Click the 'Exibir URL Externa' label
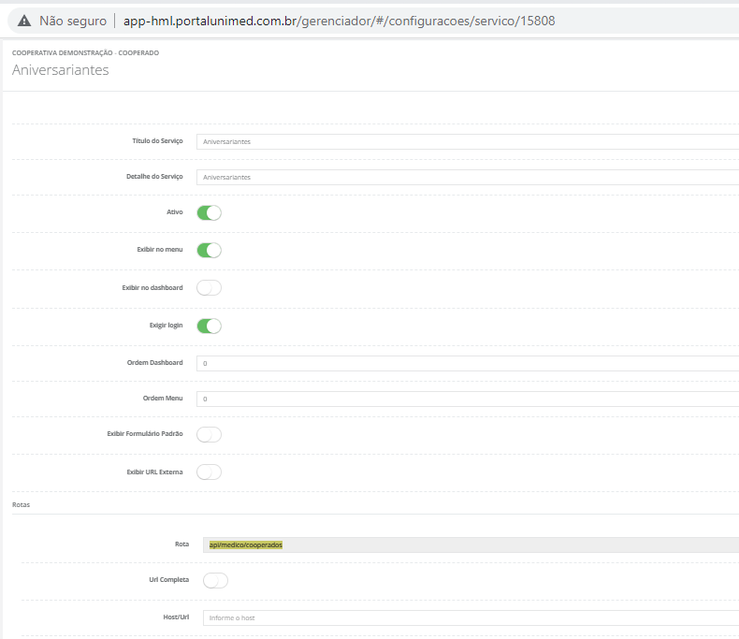Screen dimensions: 739x639 (155, 472)
